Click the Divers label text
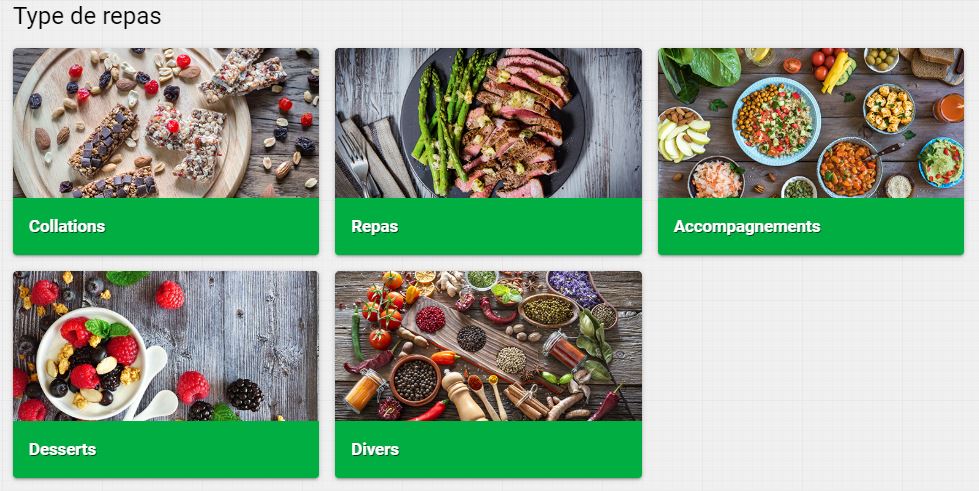This screenshot has width=979, height=491. pyautogui.click(x=375, y=449)
